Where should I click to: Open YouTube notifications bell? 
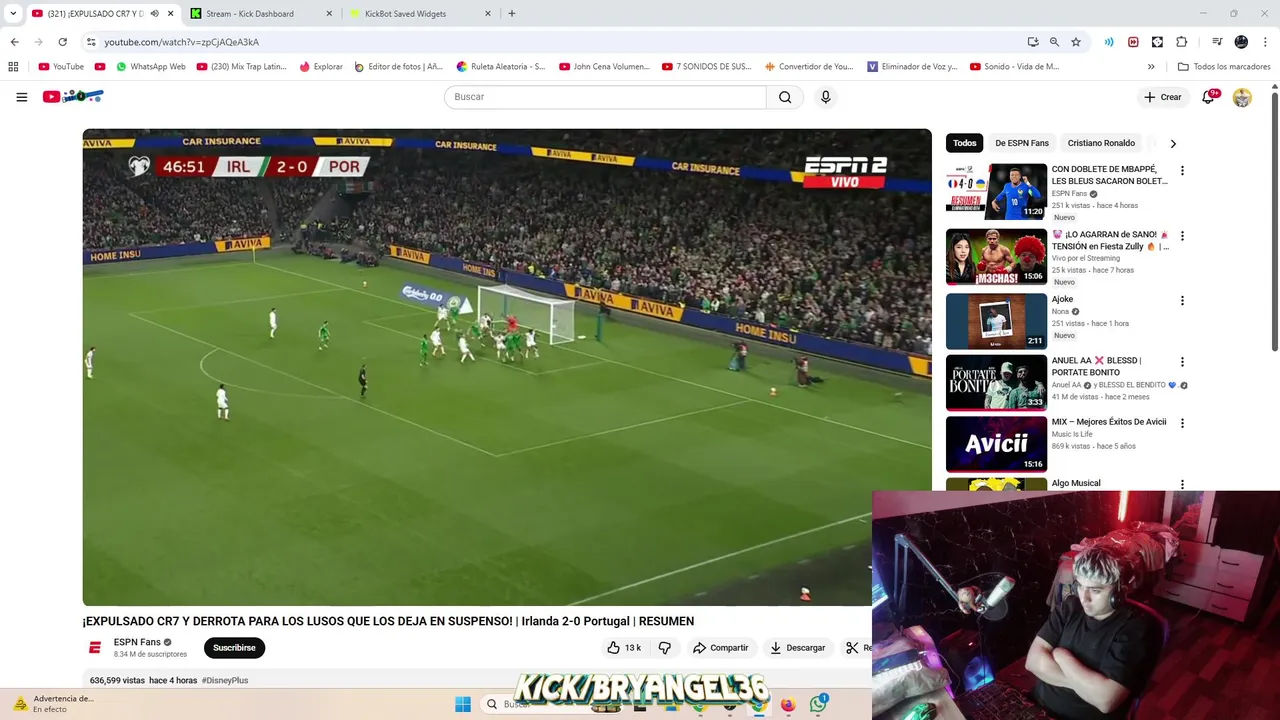click(1208, 97)
